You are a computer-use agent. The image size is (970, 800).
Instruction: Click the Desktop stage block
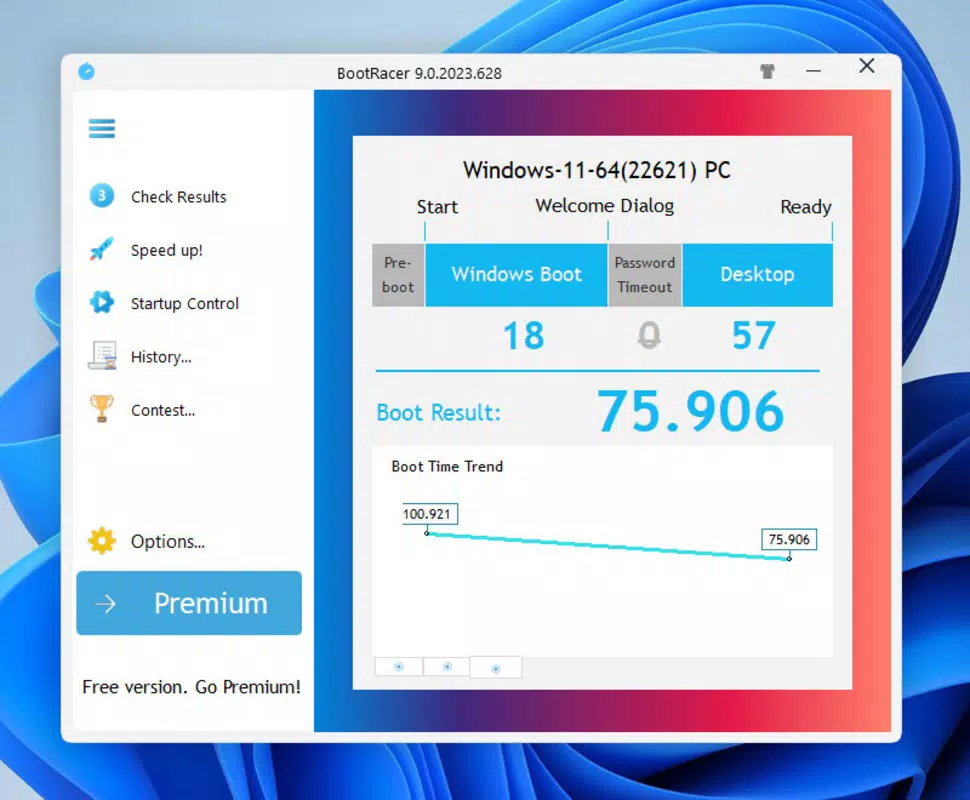pyautogui.click(x=758, y=275)
